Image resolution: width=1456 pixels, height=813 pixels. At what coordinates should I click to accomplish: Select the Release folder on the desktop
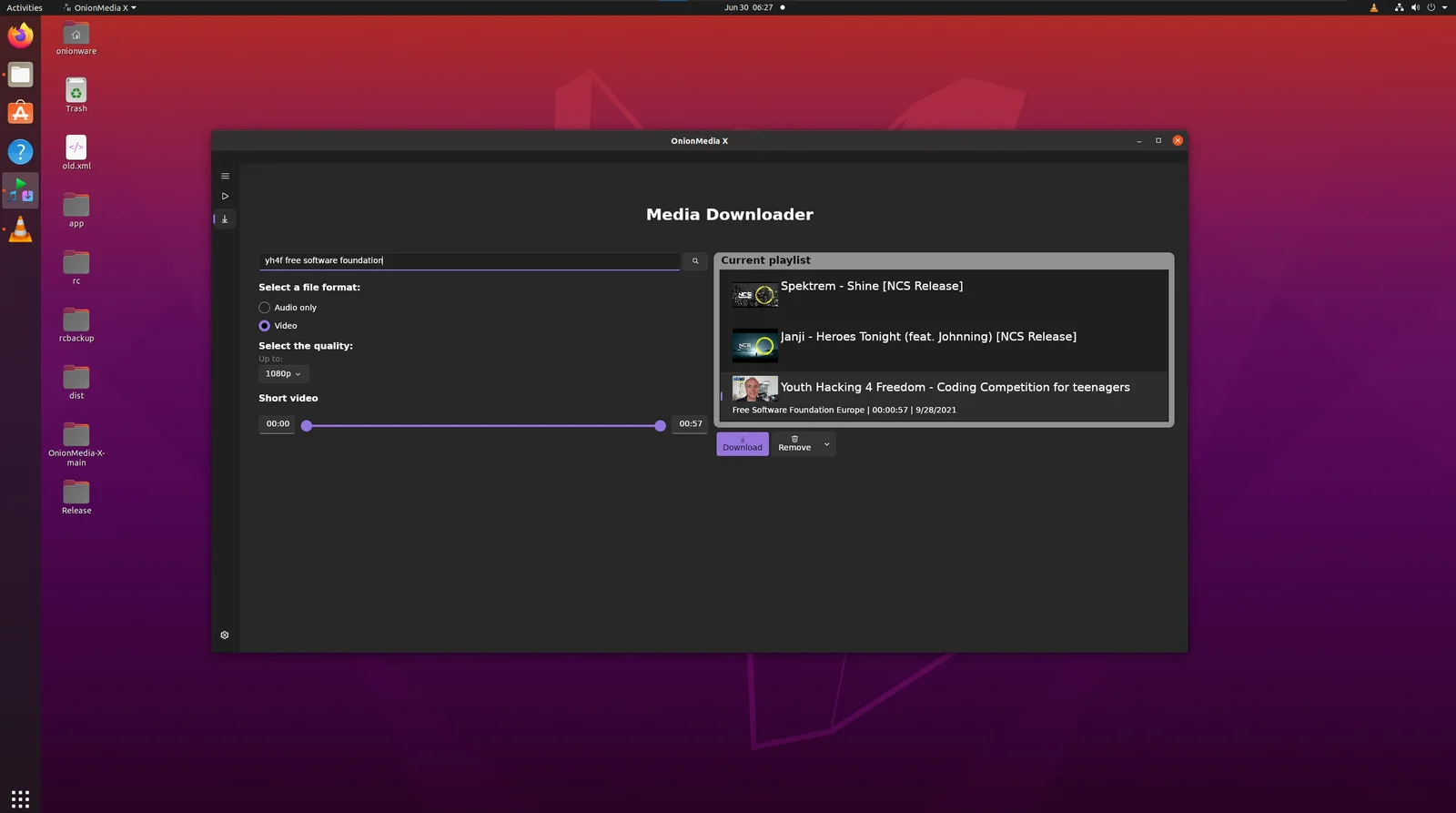coord(76,497)
